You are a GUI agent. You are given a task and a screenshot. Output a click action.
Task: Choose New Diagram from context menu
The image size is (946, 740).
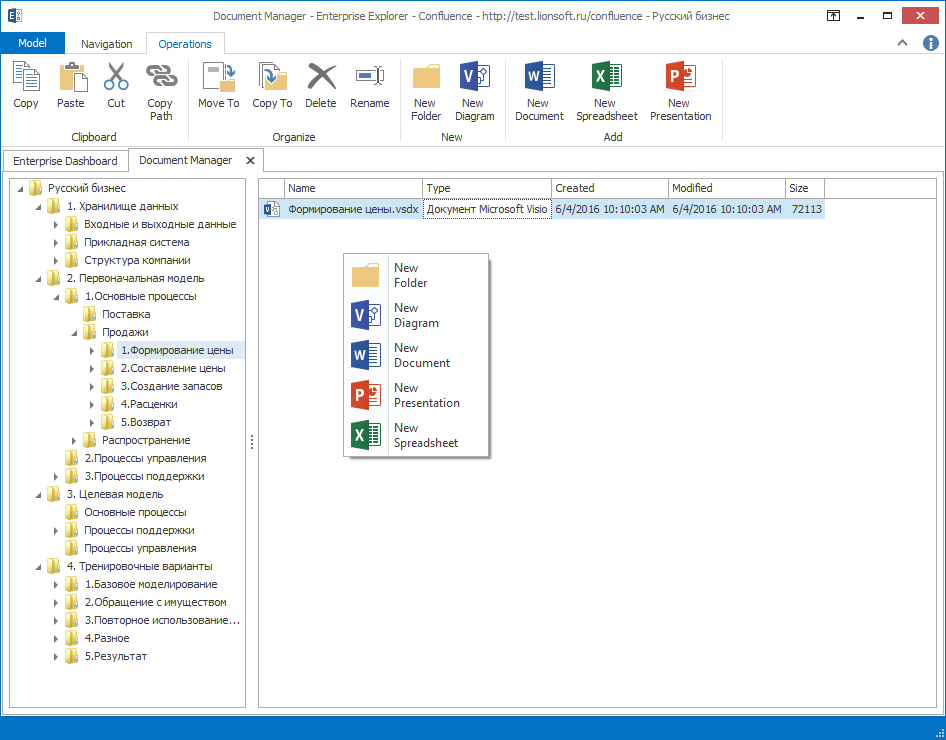pos(415,315)
